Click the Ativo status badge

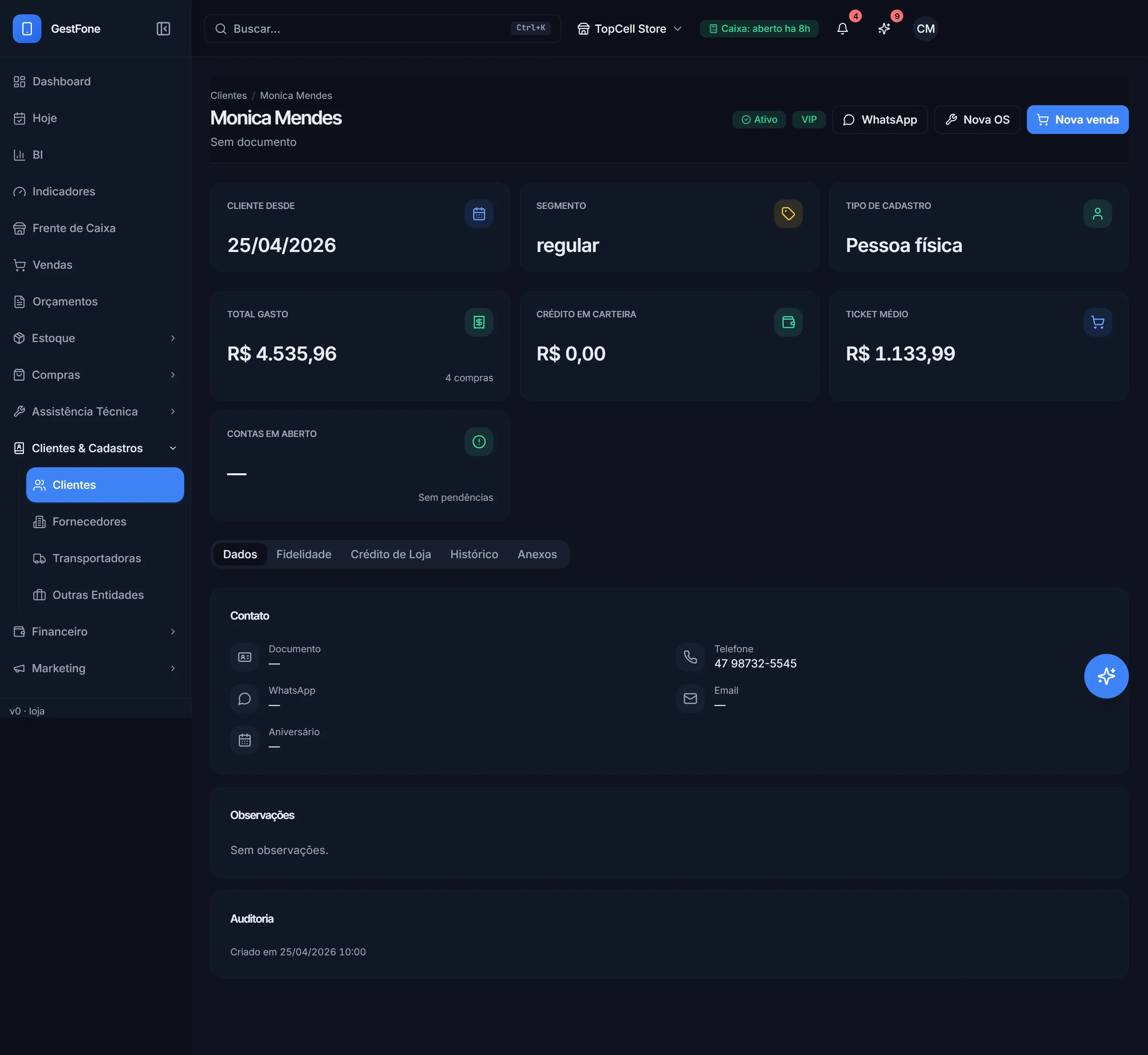coord(759,119)
